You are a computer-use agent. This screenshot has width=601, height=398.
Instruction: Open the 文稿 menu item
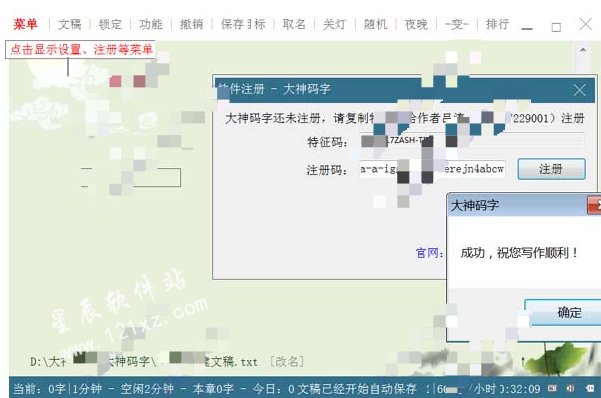pyautogui.click(x=69, y=24)
